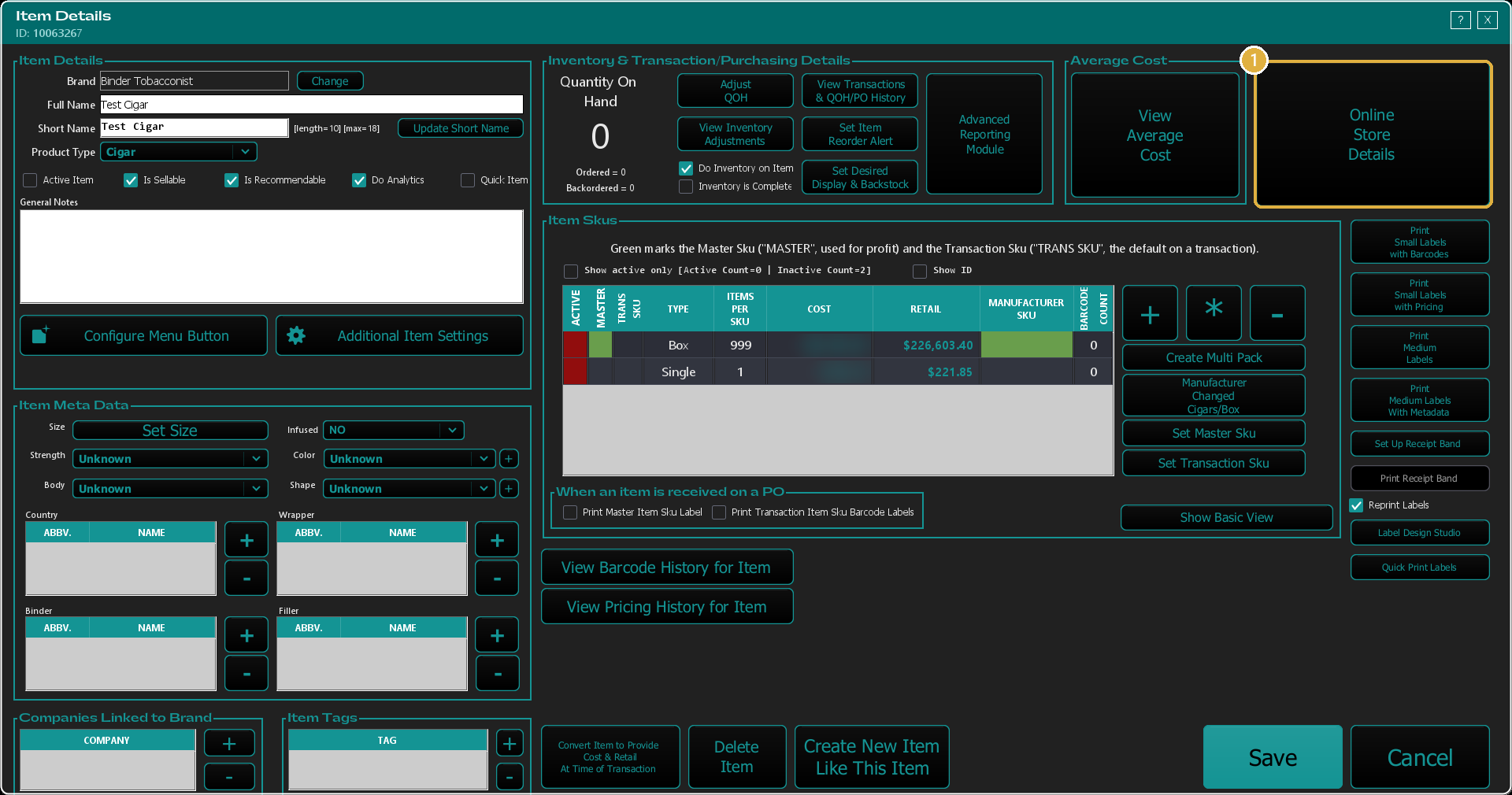Open Online Store Details
This screenshot has width=1512, height=795.
[1372, 135]
